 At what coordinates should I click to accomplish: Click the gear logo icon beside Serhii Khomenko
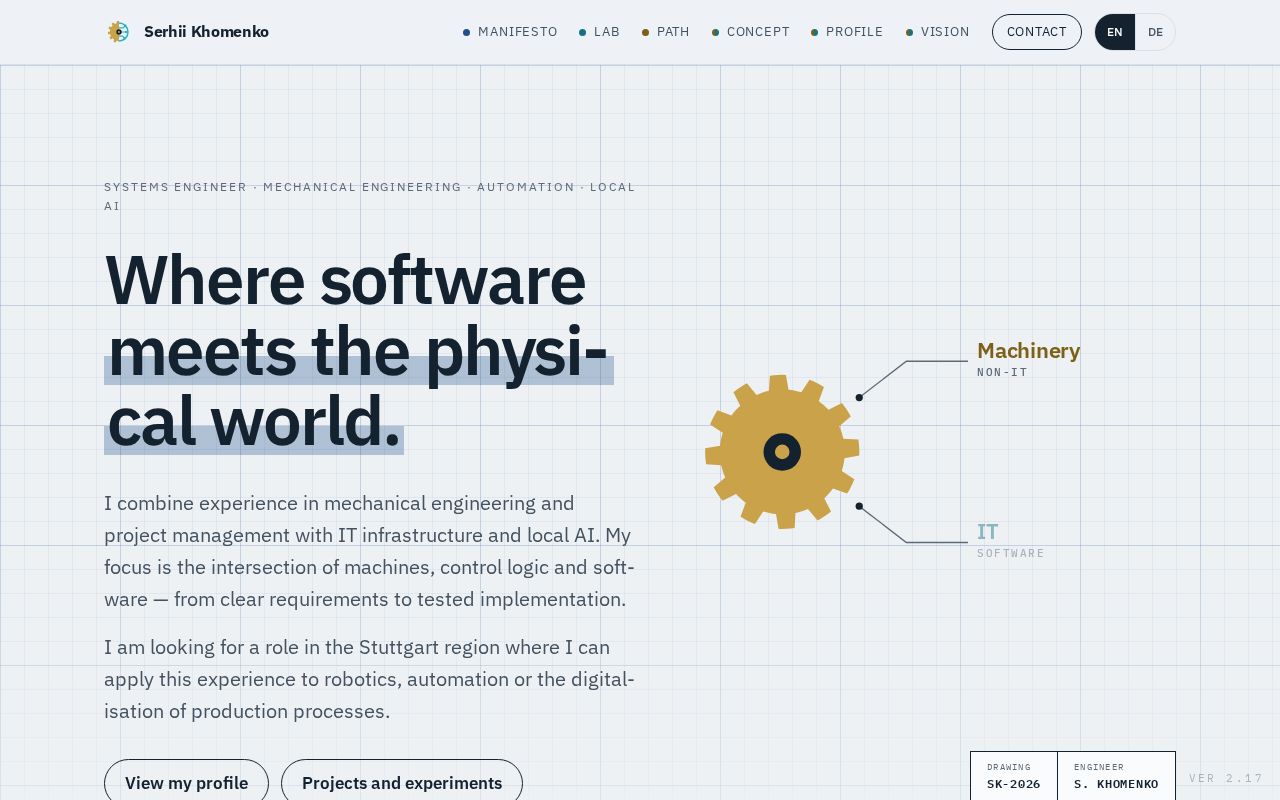point(118,32)
